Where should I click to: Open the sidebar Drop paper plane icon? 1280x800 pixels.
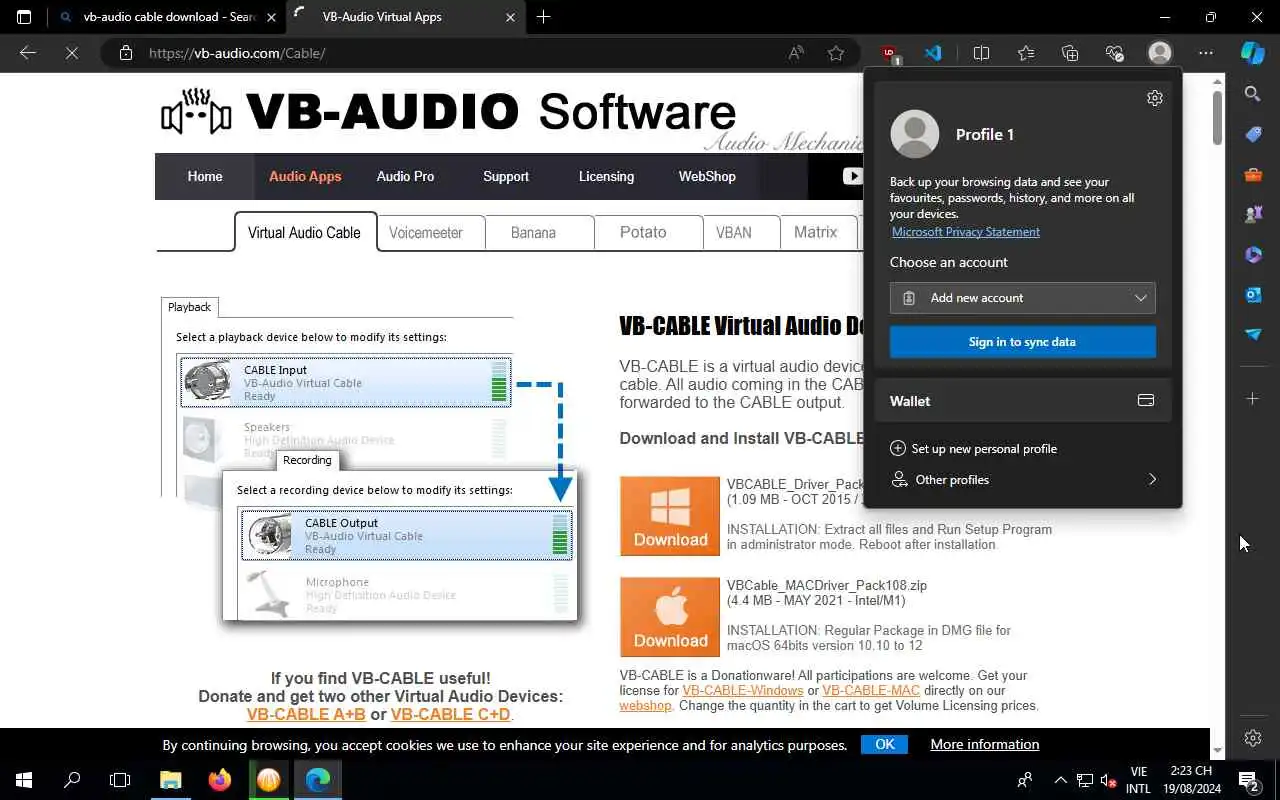1253,334
